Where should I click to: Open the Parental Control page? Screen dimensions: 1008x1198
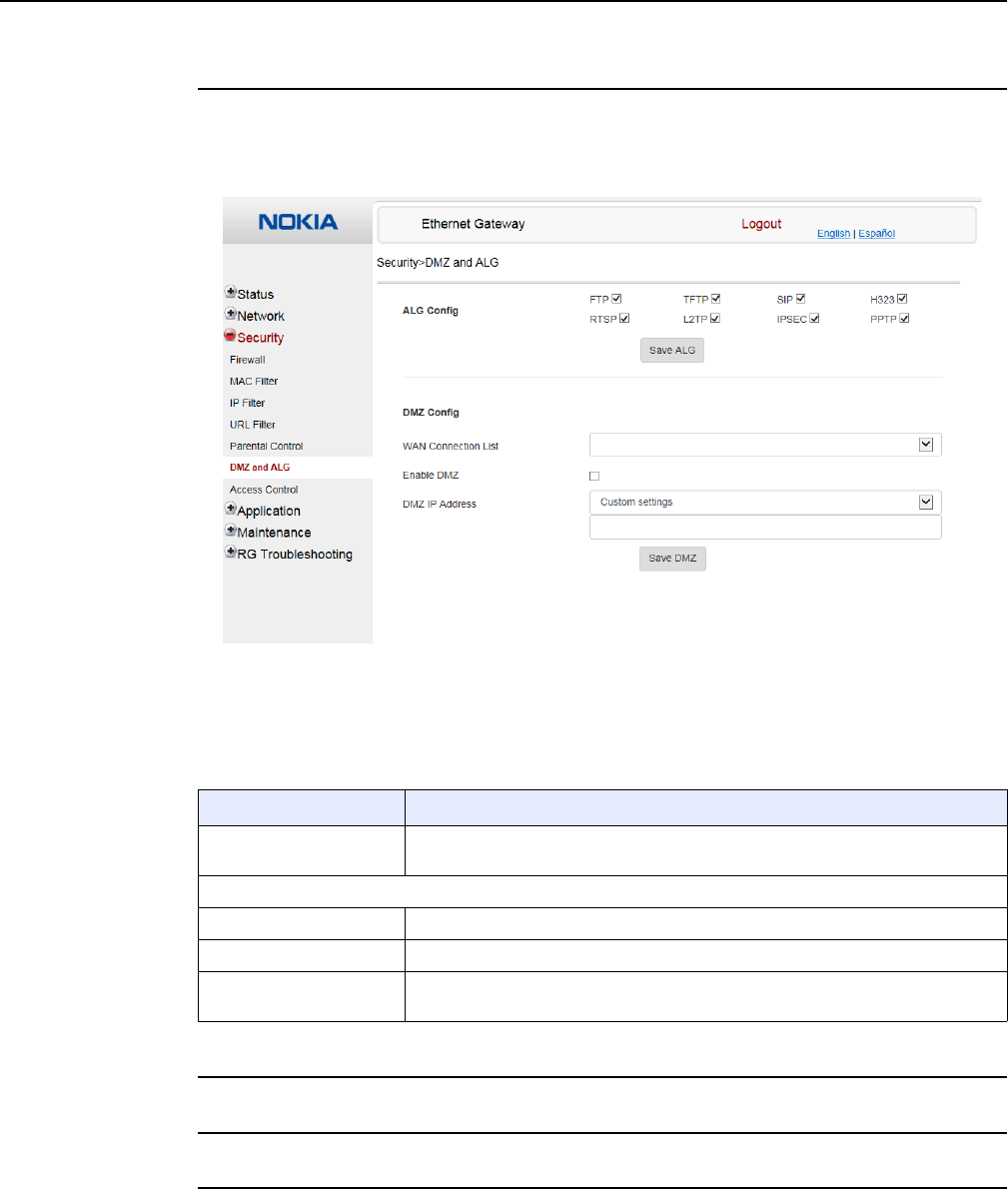[267, 447]
